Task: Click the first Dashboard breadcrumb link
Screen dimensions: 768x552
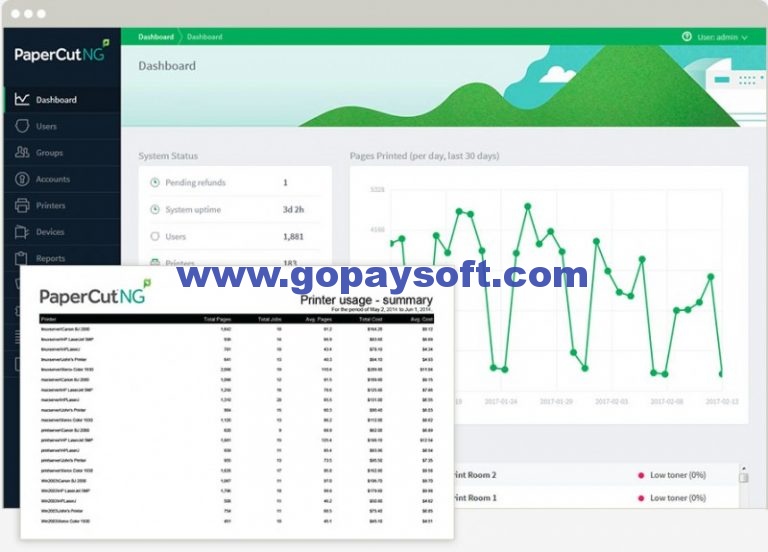Action: pyautogui.click(x=156, y=37)
